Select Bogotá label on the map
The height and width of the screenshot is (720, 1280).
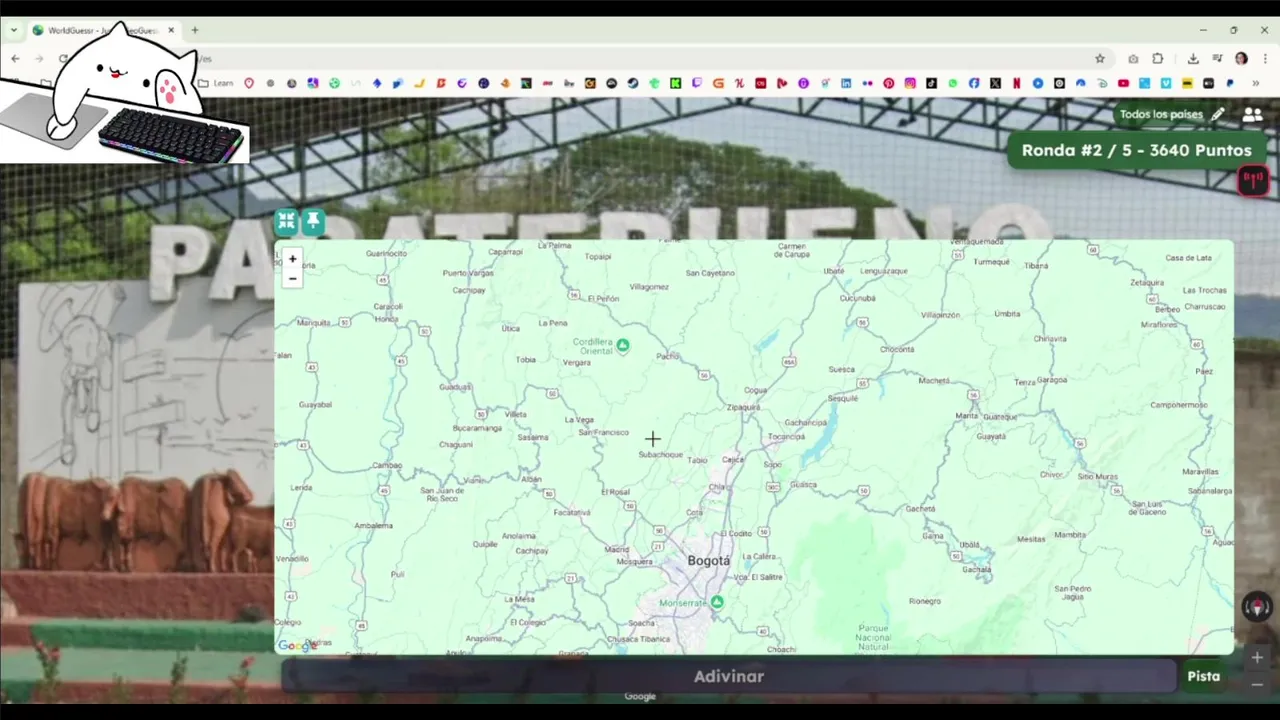708,561
